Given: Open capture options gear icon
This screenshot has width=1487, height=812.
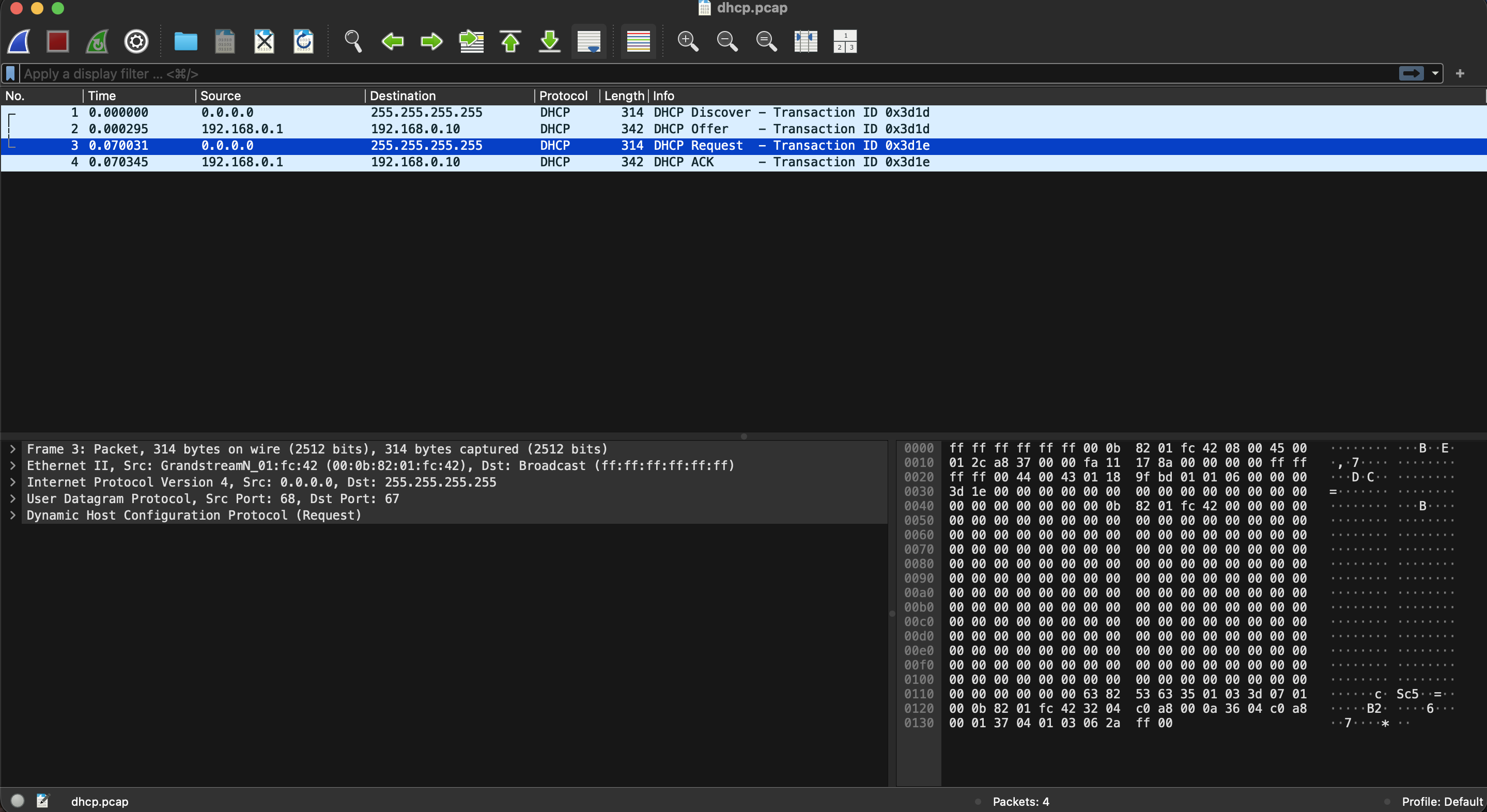Looking at the screenshot, I should (x=136, y=41).
